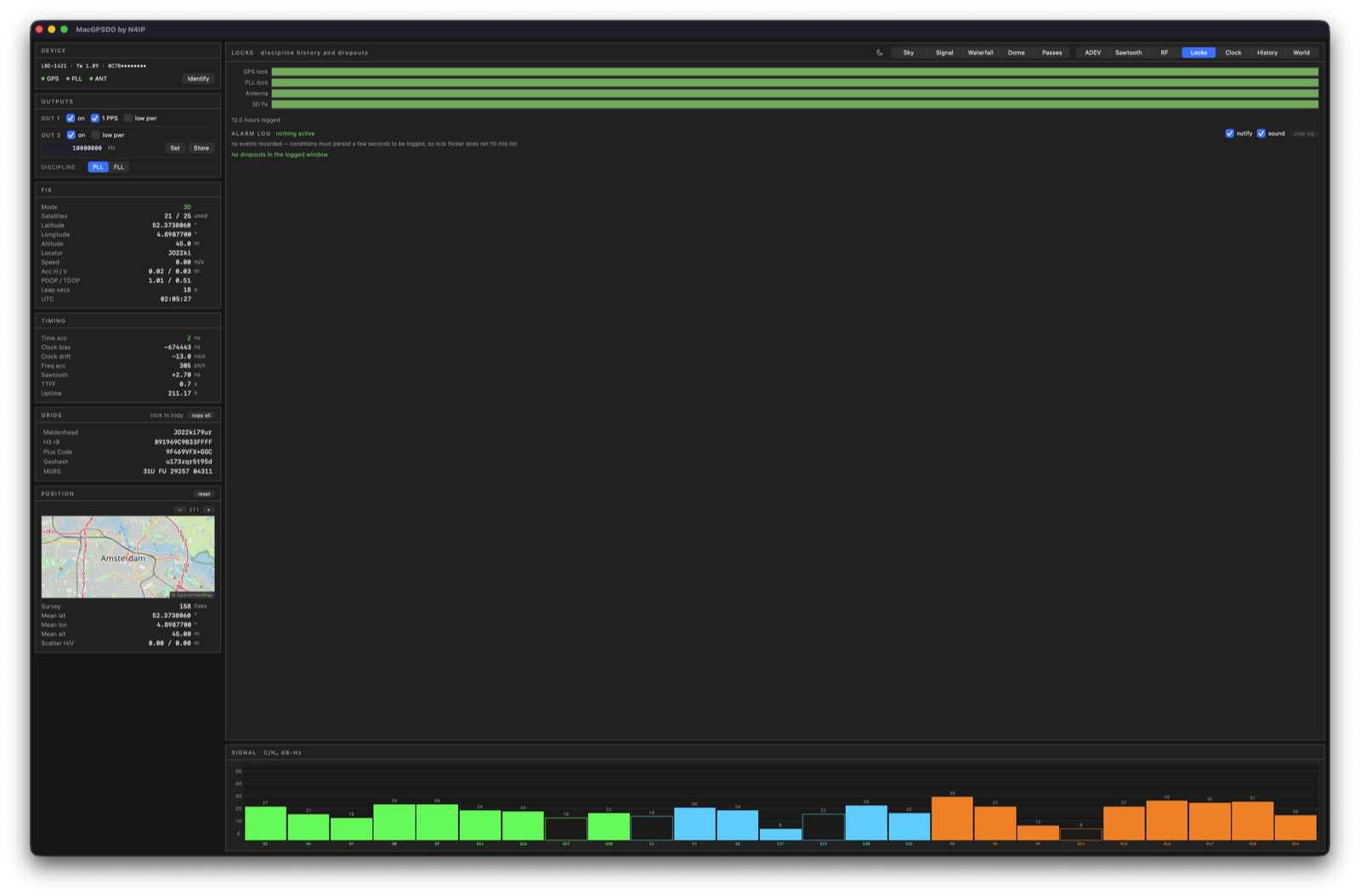Click the Locator value JO22ki
The height and width of the screenshot is (896, 1360).
pos(179,253)
